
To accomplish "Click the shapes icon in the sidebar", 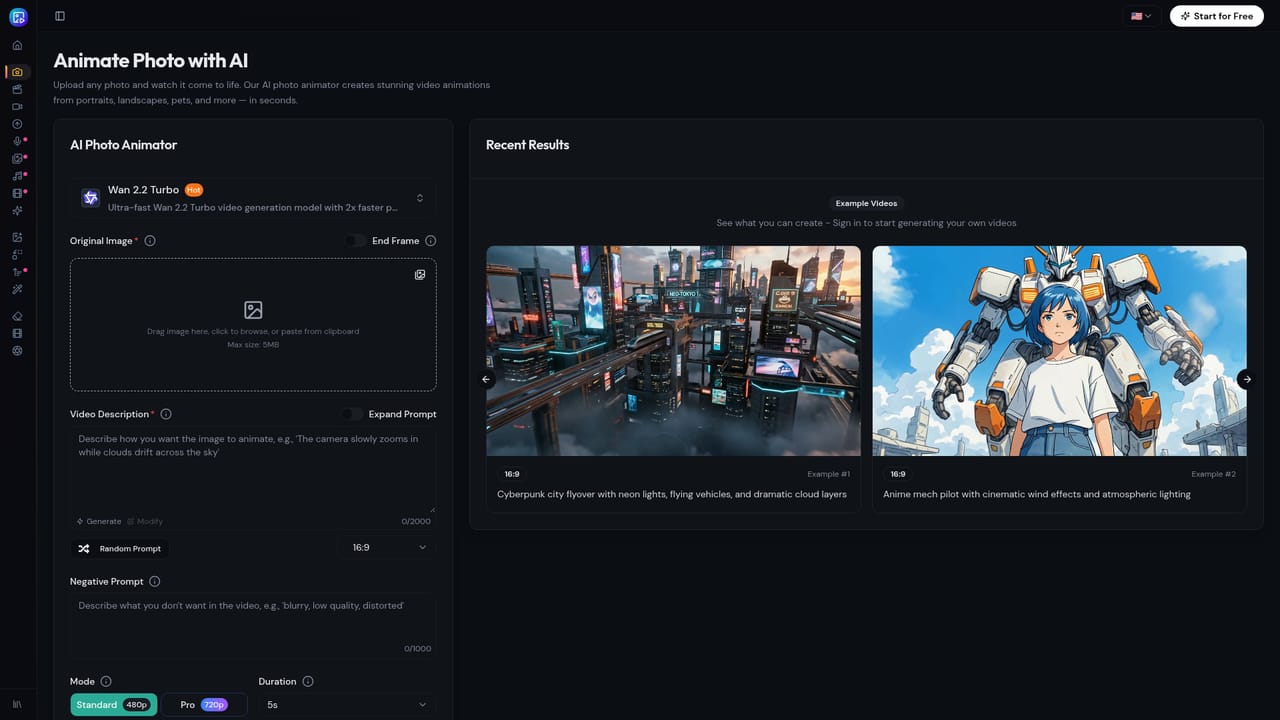I will (17, 254).
